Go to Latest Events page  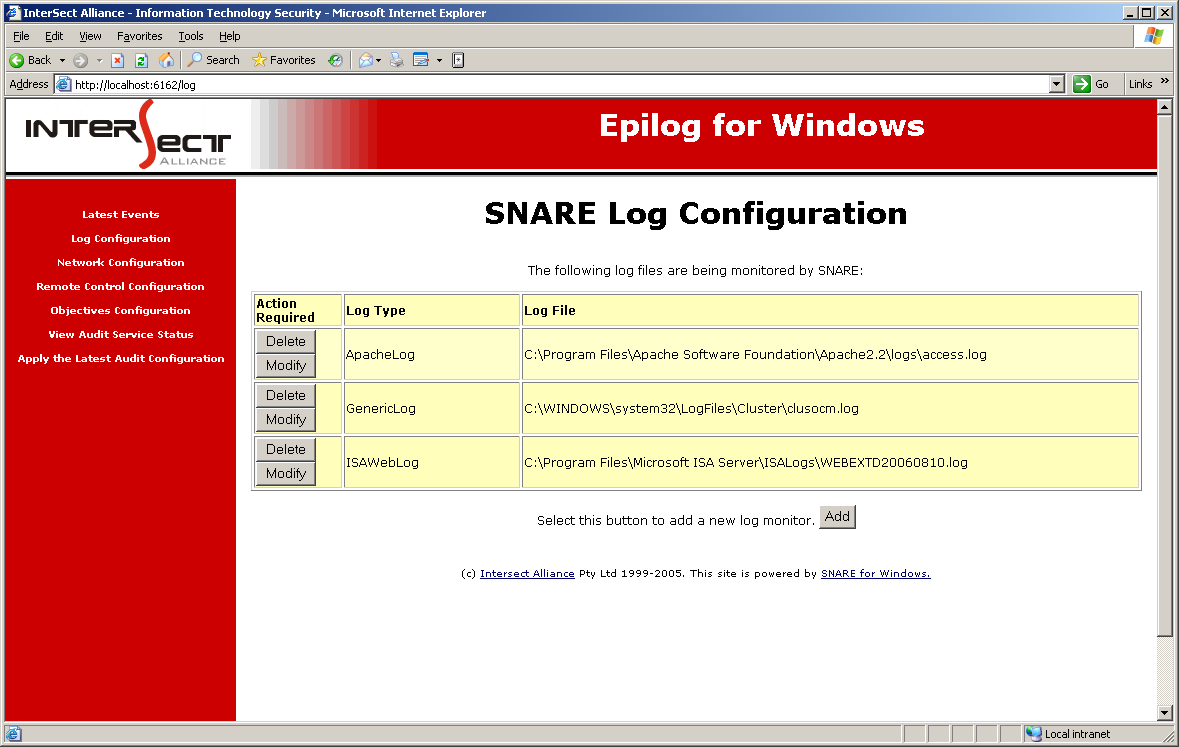120,214
